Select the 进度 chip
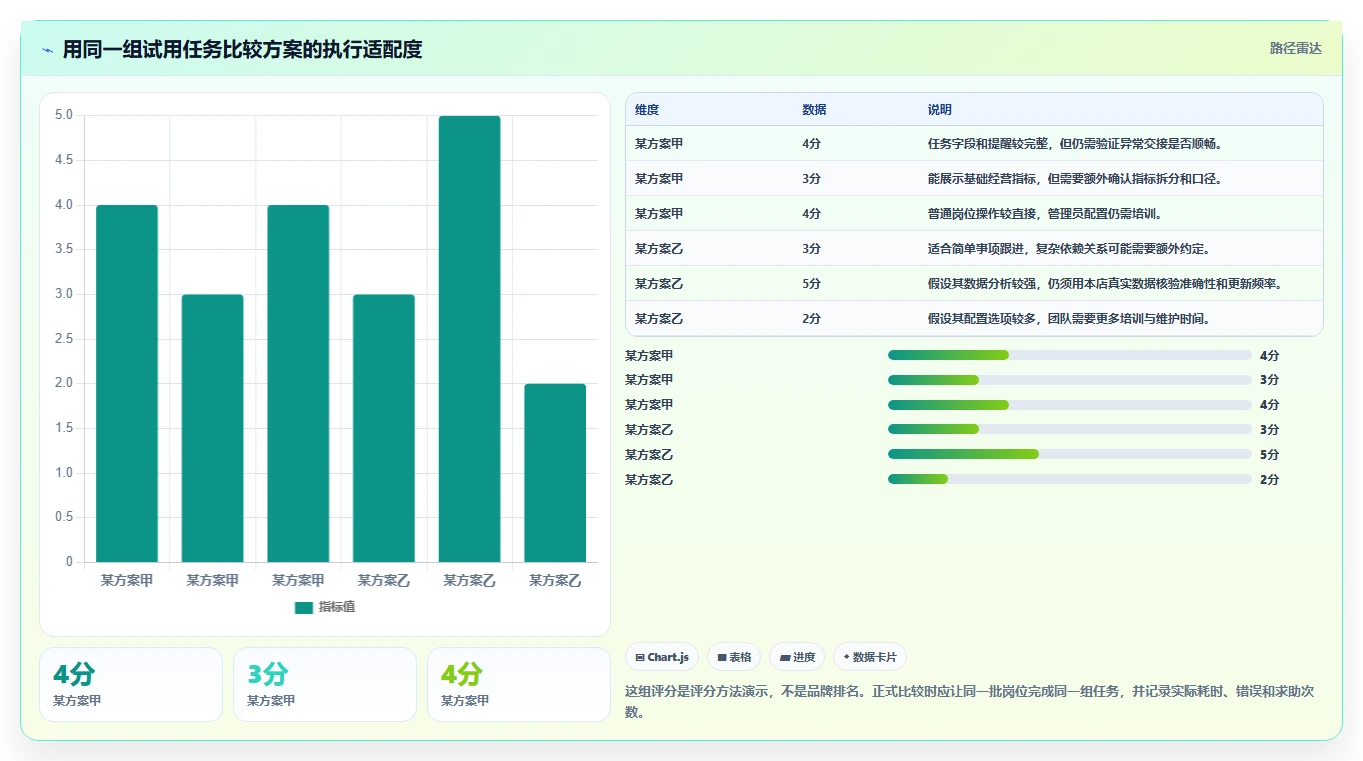Viewport: 1363px width, 761px height. click(x=797, y=657)
